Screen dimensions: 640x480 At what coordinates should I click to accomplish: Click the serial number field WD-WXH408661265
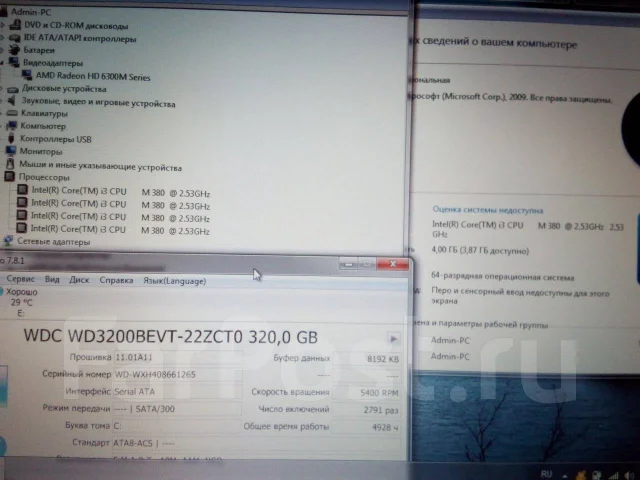coord(178,374)
